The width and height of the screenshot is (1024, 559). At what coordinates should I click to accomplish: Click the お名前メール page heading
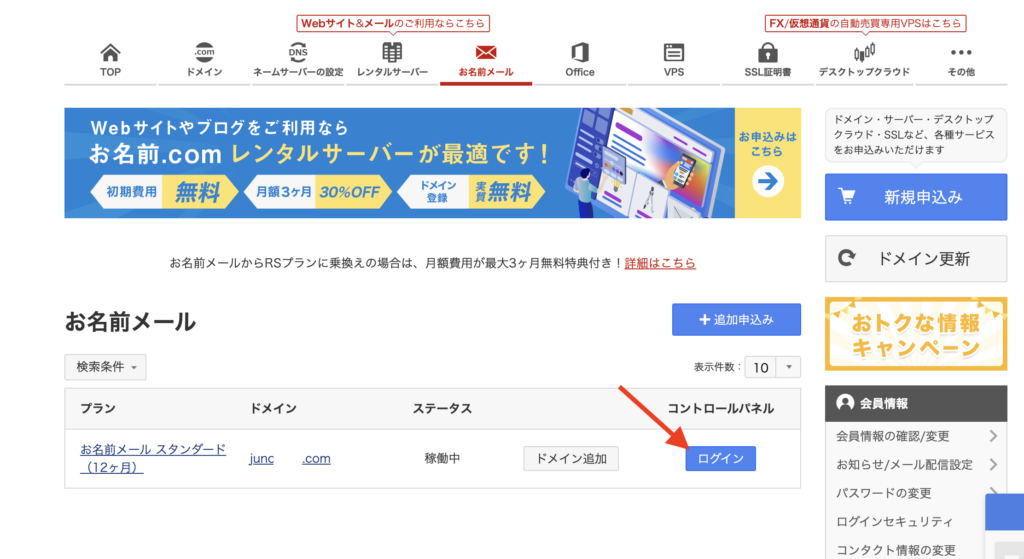[x=130, y=322]
